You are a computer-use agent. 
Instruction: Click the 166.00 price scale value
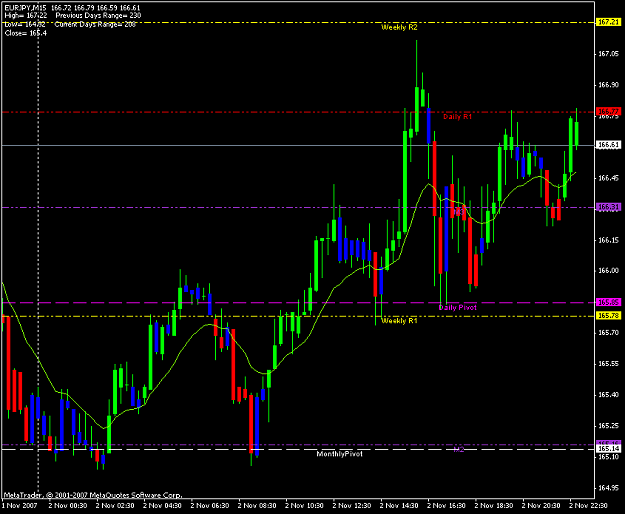pos(609,271)
